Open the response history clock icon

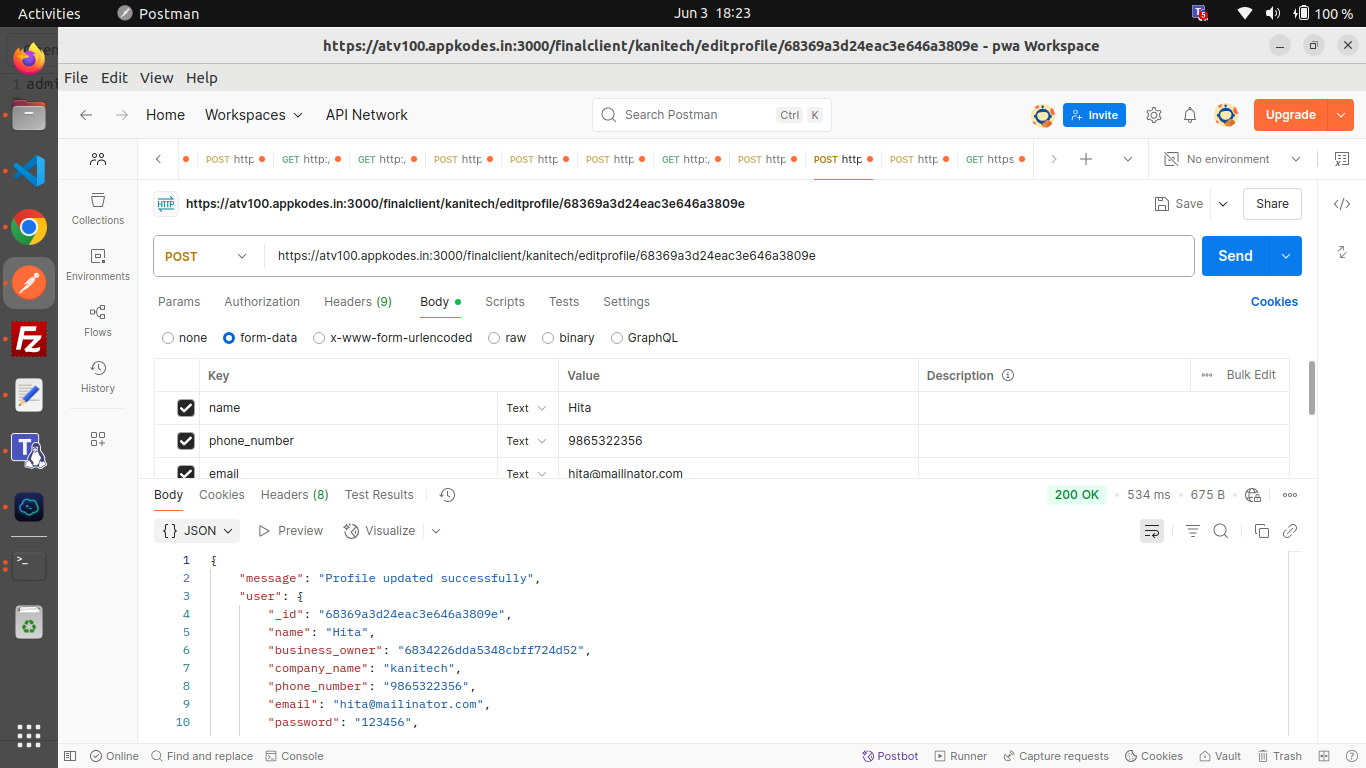coord(447,495)
